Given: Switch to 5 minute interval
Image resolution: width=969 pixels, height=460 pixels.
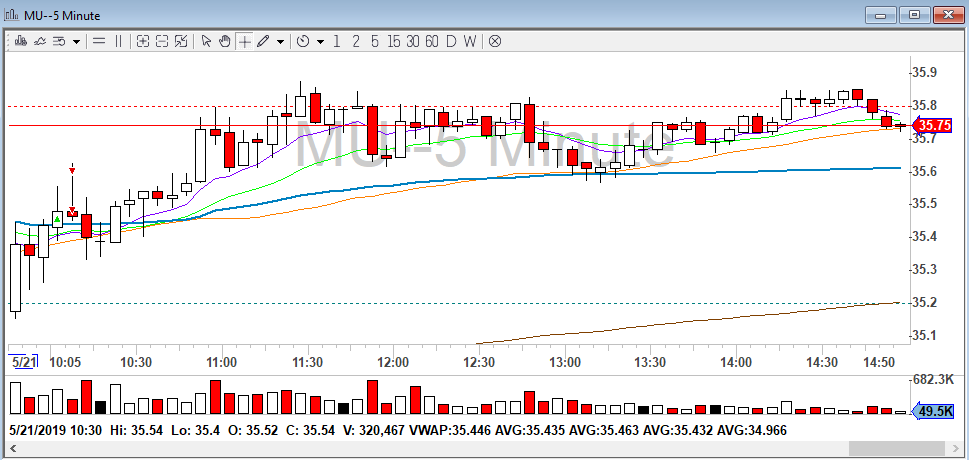Looking at the screenshot, I should (x=375, y=41).
